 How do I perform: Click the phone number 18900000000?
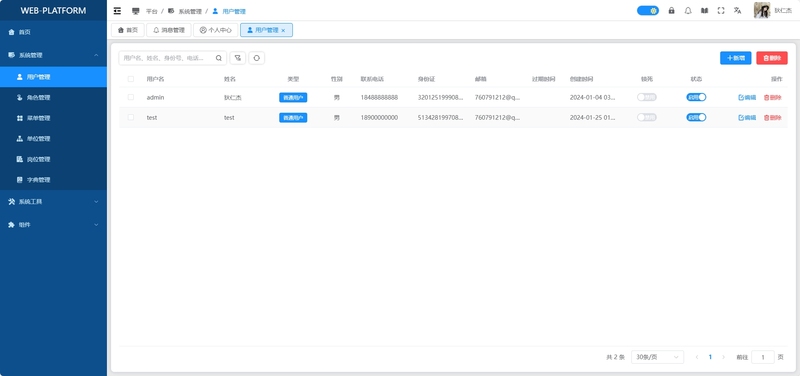379,117
